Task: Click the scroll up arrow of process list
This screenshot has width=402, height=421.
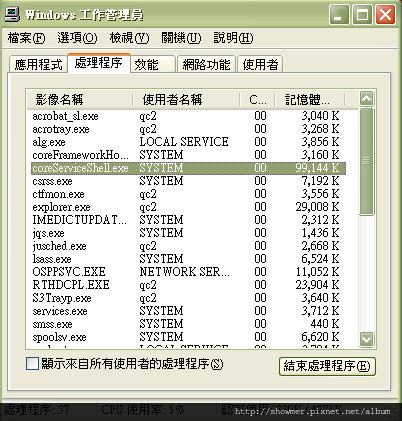Action: point(367,99)
